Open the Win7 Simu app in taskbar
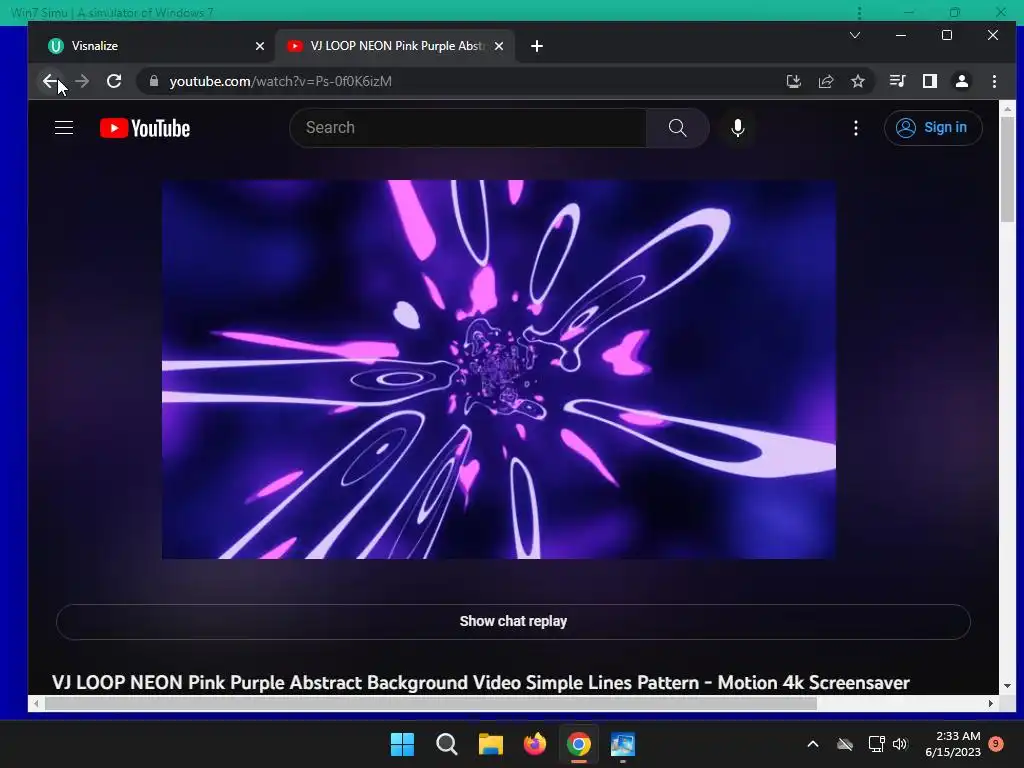 pos(623,744)
